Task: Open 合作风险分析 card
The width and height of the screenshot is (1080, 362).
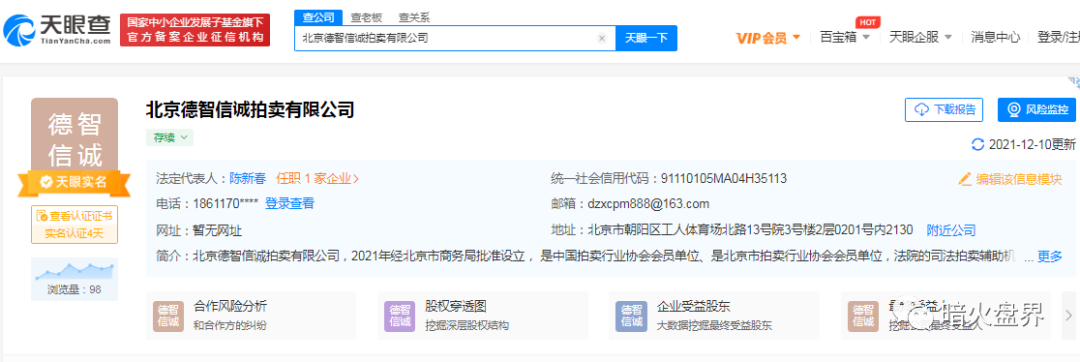Action: [x=251, y=316]
